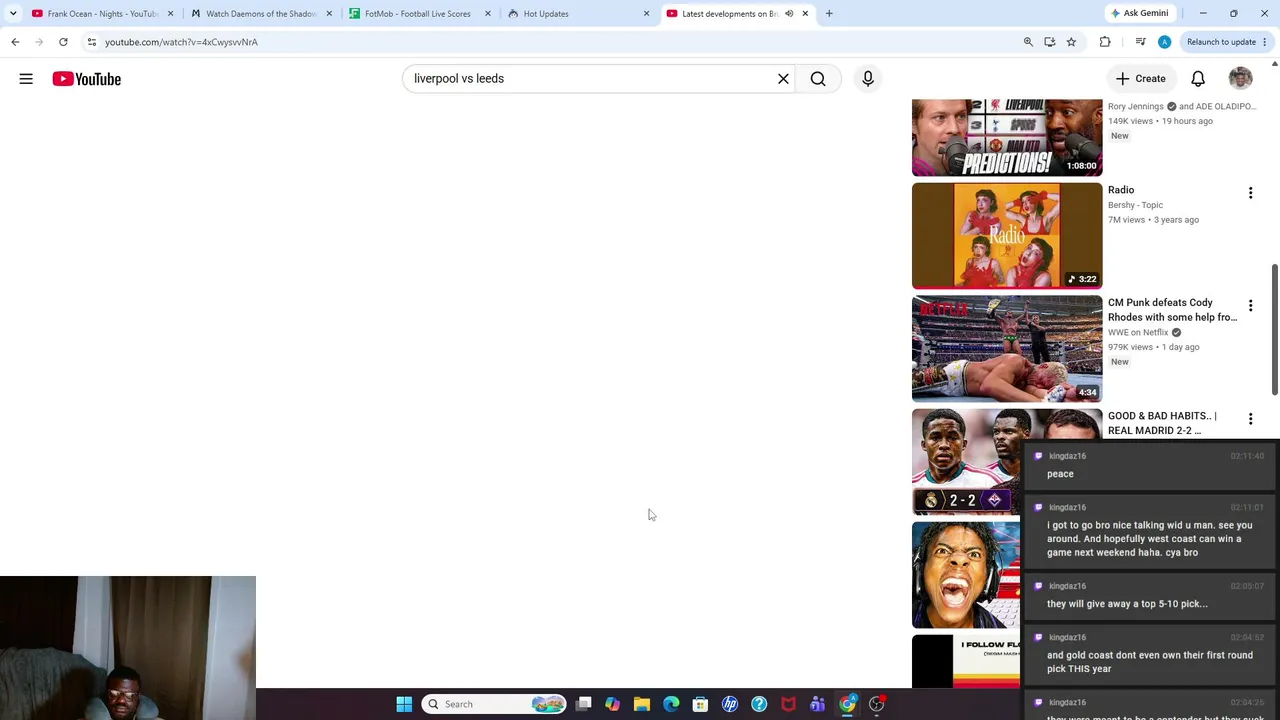Open File Explorer from taskbar
The height and width of the screenshot is (720, 1280).
click(x=642, y=704)
